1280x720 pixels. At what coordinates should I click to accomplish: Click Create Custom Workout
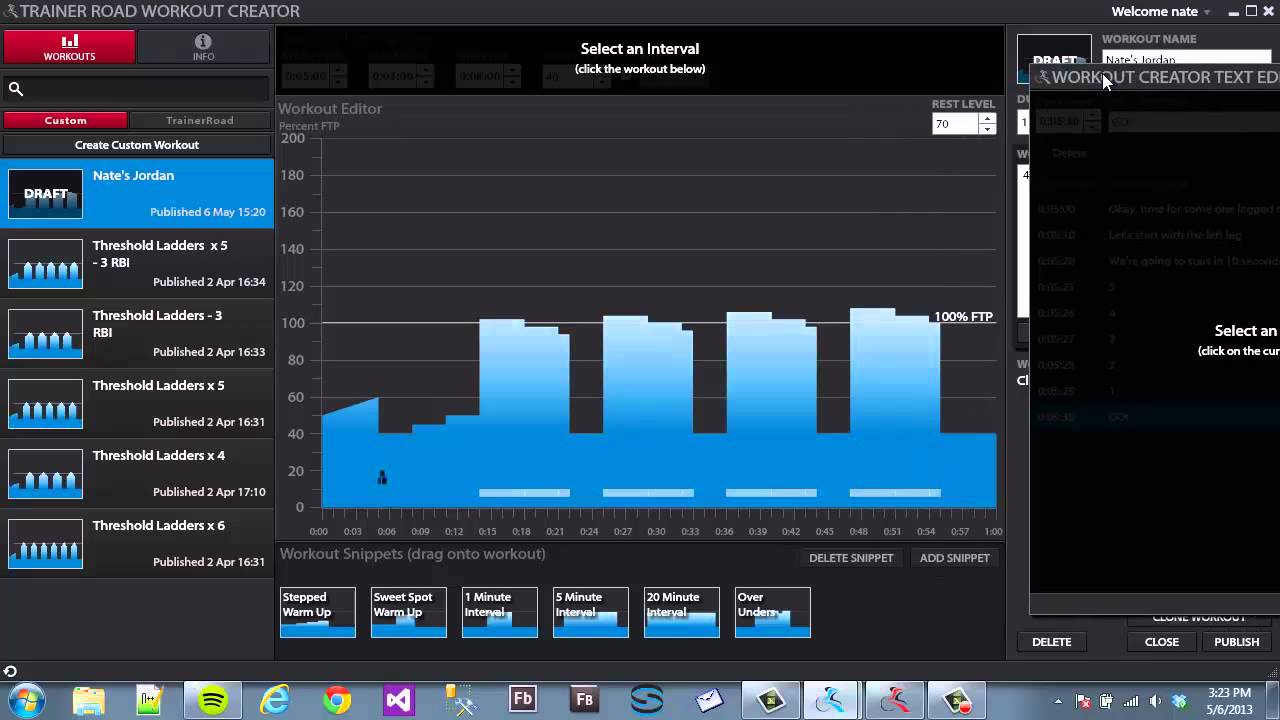(x=137, y=145)
